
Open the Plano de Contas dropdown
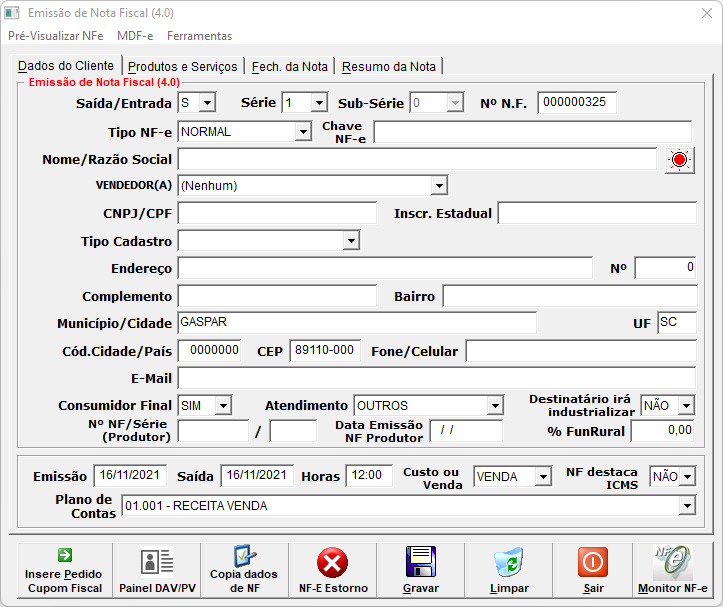point(686,507)
